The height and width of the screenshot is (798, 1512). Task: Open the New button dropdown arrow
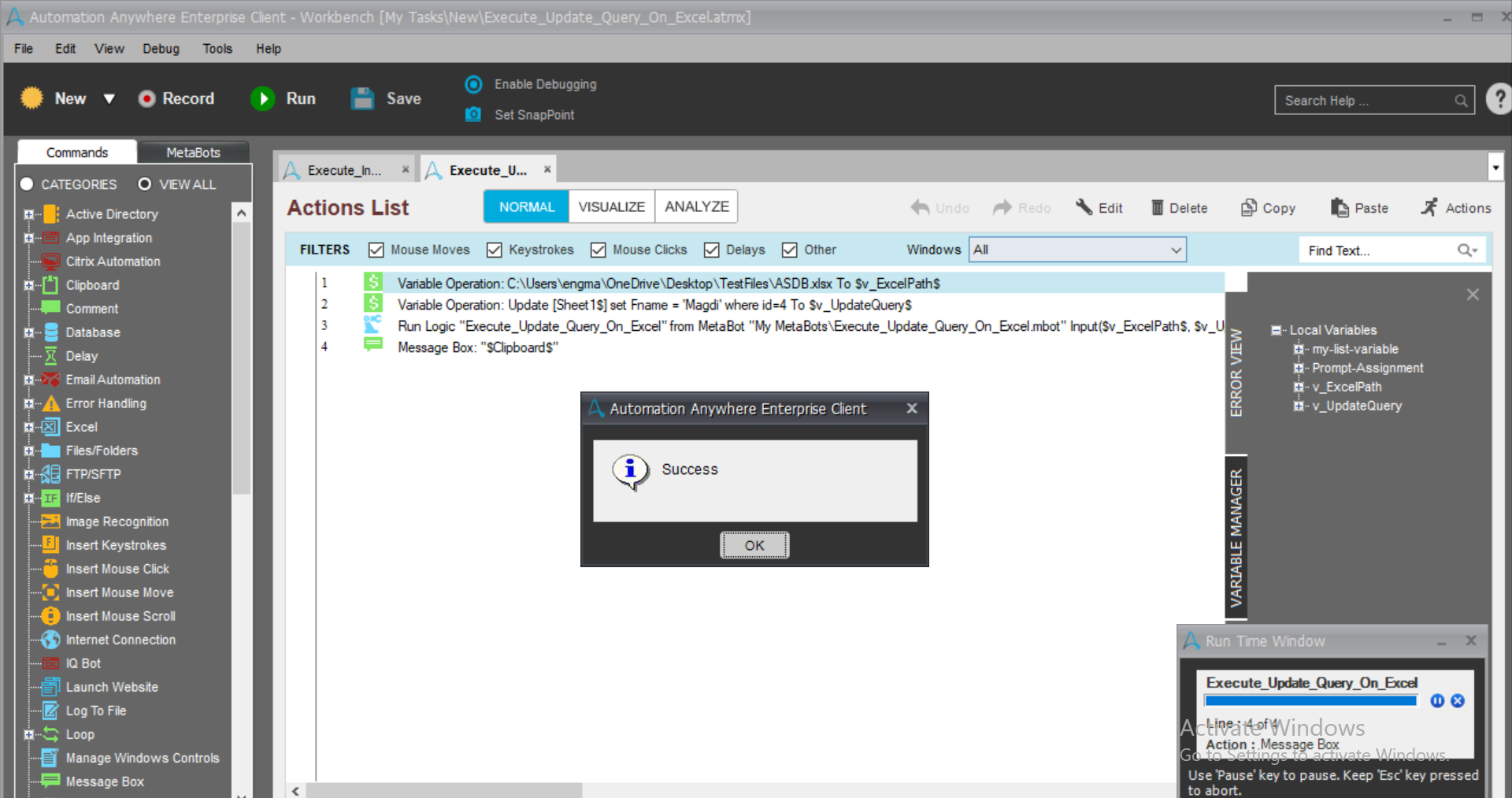click(109, 98)
